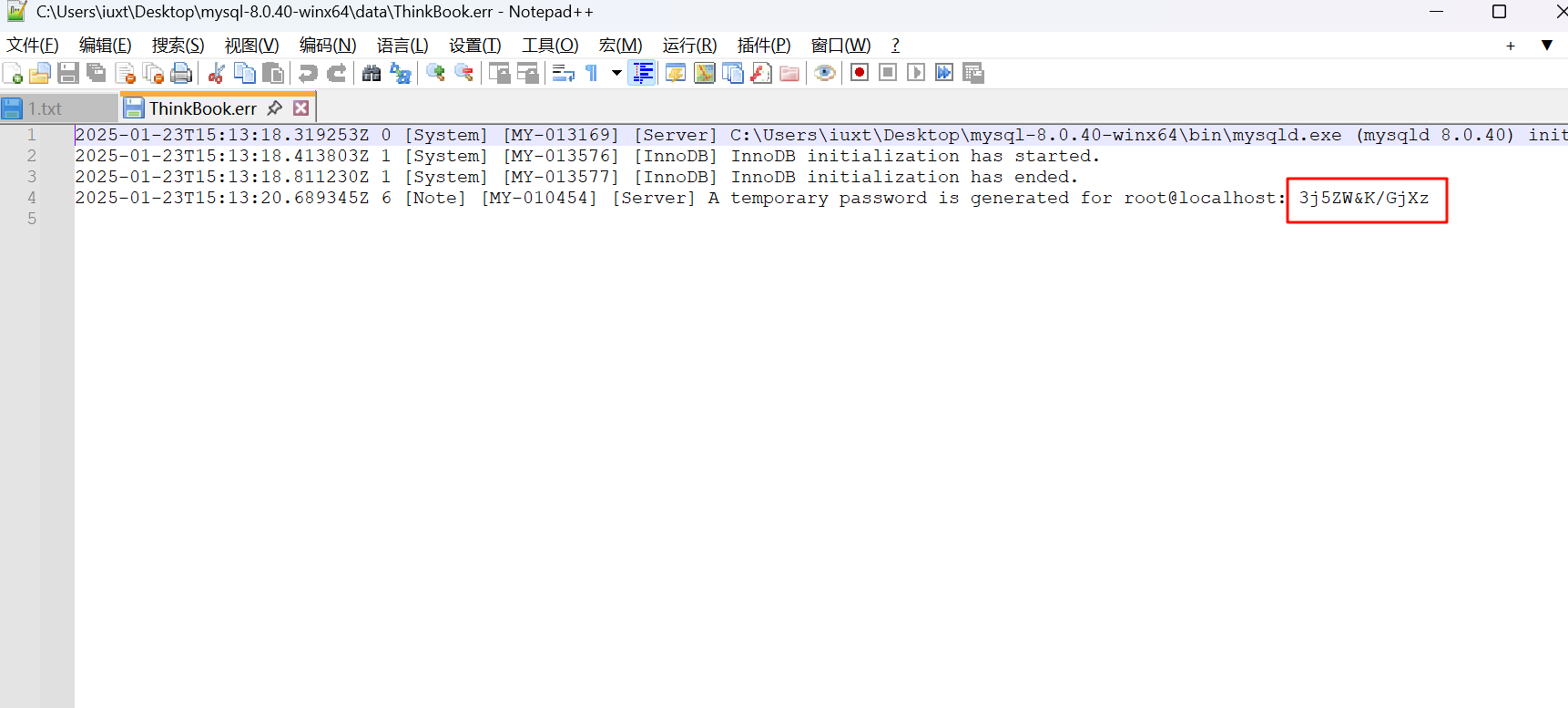Expand the tab list down-arrow
Screen dimensions: 1568x708
(1547, 46)
